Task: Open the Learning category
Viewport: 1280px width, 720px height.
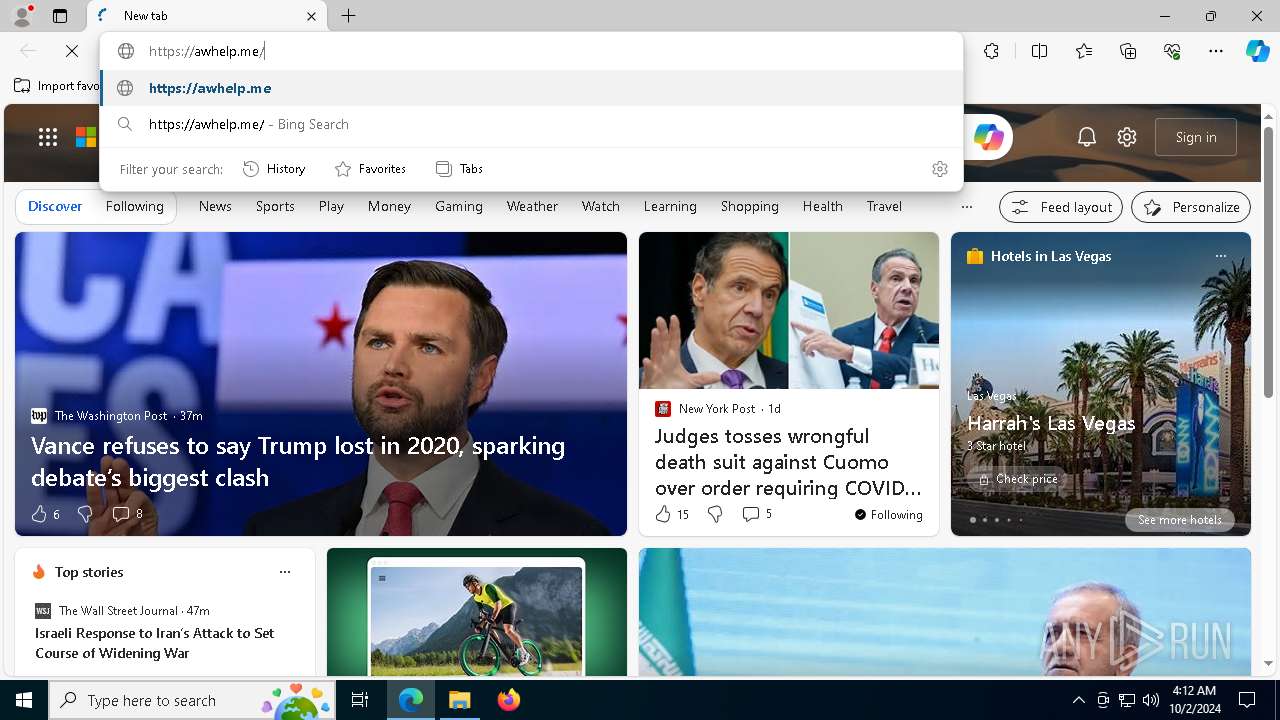Action: tap(670, 206)
